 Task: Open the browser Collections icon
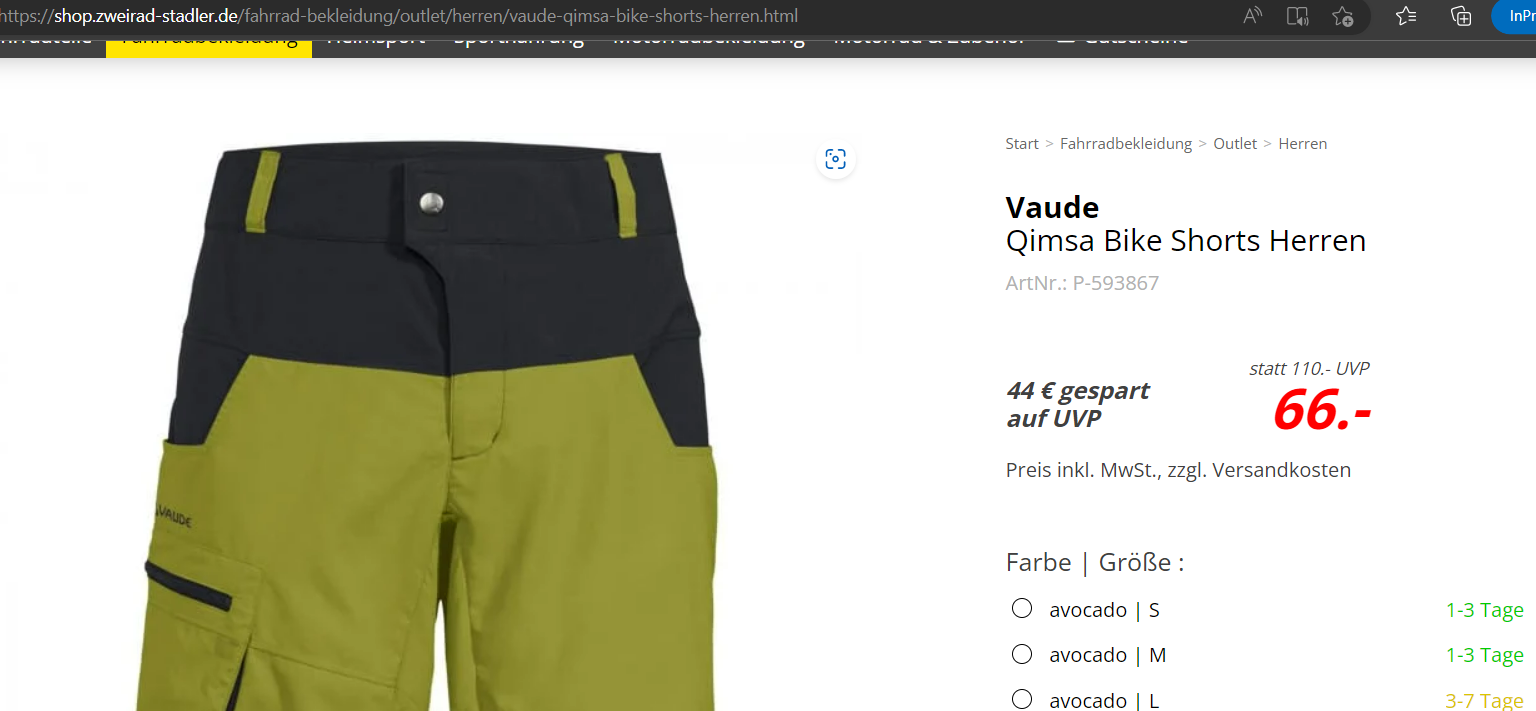[1461, 15]
